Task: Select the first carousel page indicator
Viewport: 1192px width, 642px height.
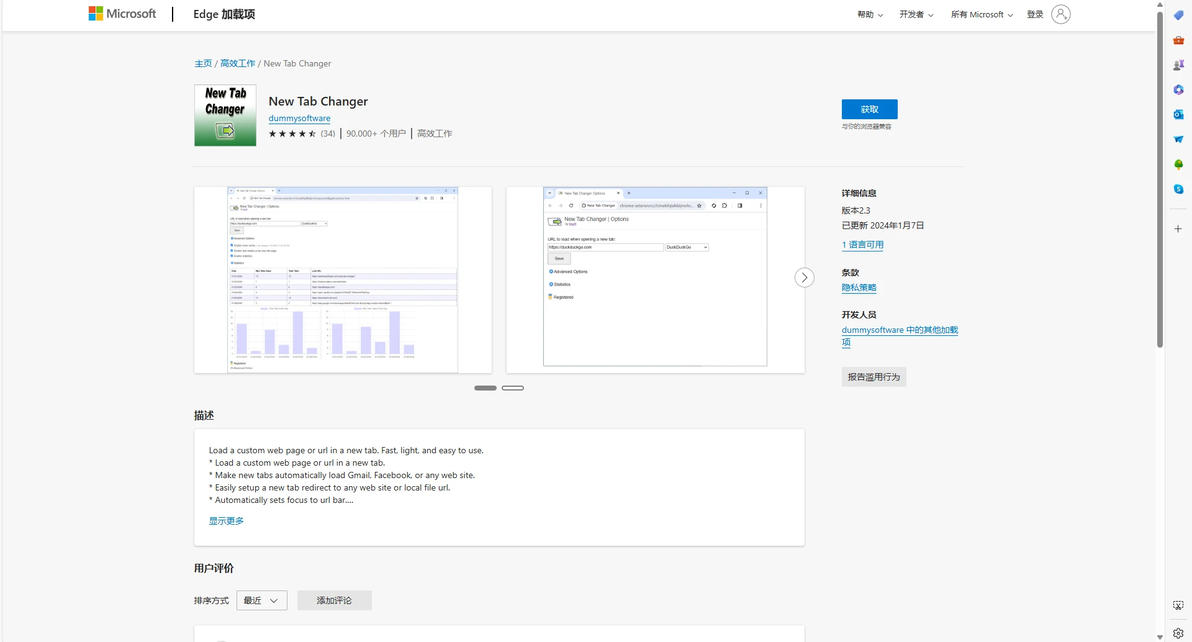Action: click(x=485, y=388)
